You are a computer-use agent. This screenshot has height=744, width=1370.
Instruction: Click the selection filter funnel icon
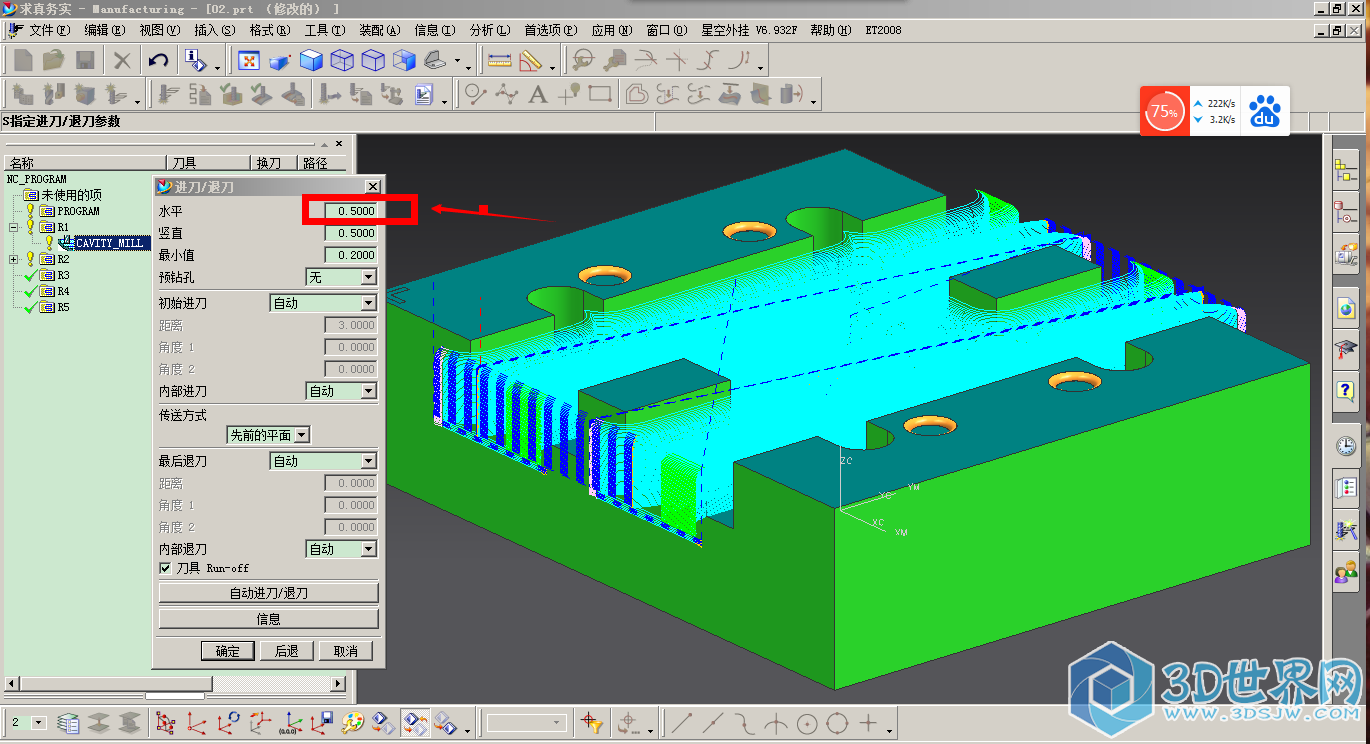pos(591,722)
